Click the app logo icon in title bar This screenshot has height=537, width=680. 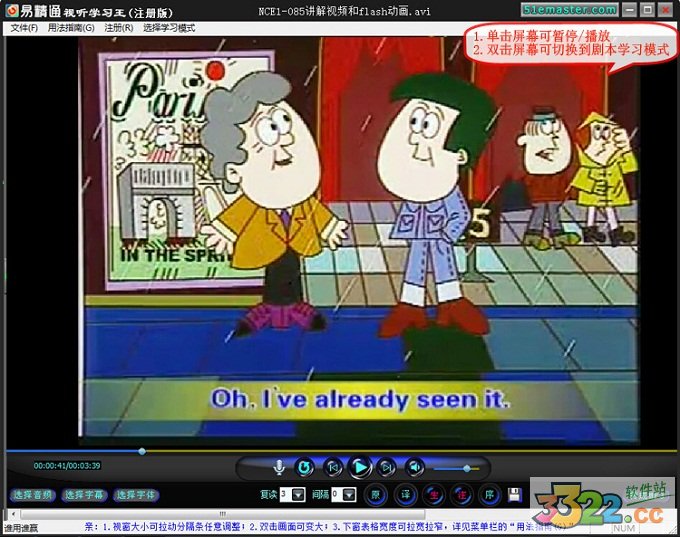pyautogui.click(x=12, y=10)
